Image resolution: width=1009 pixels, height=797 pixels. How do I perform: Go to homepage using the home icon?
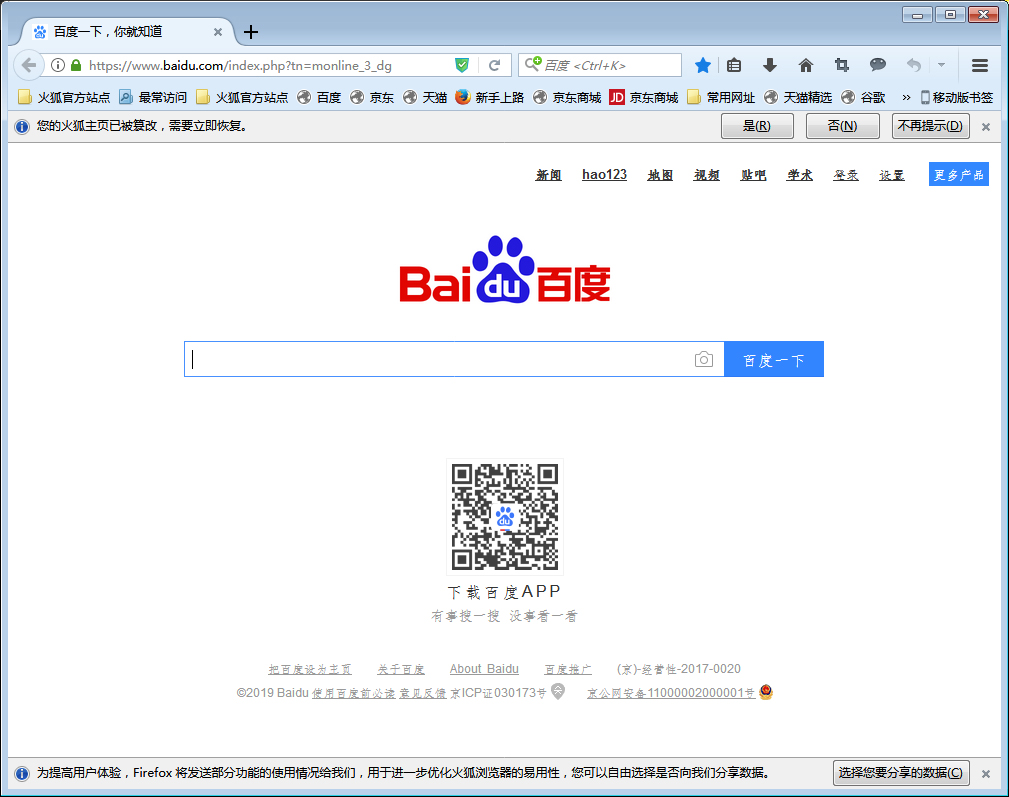pos(806,65)
